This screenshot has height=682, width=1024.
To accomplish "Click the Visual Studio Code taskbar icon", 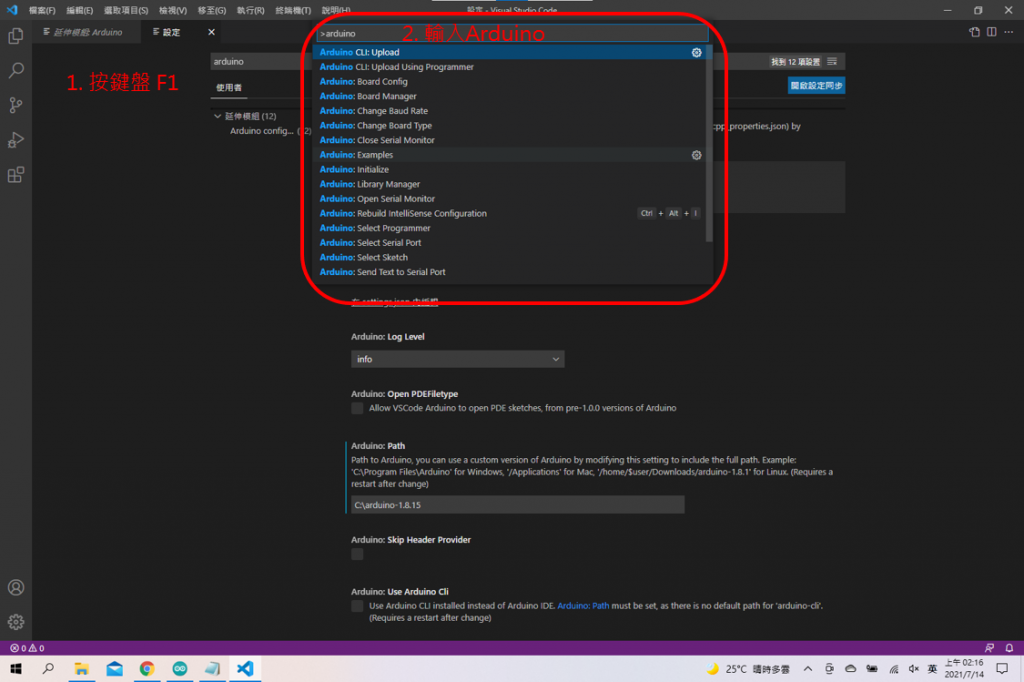I will point(245,669).
